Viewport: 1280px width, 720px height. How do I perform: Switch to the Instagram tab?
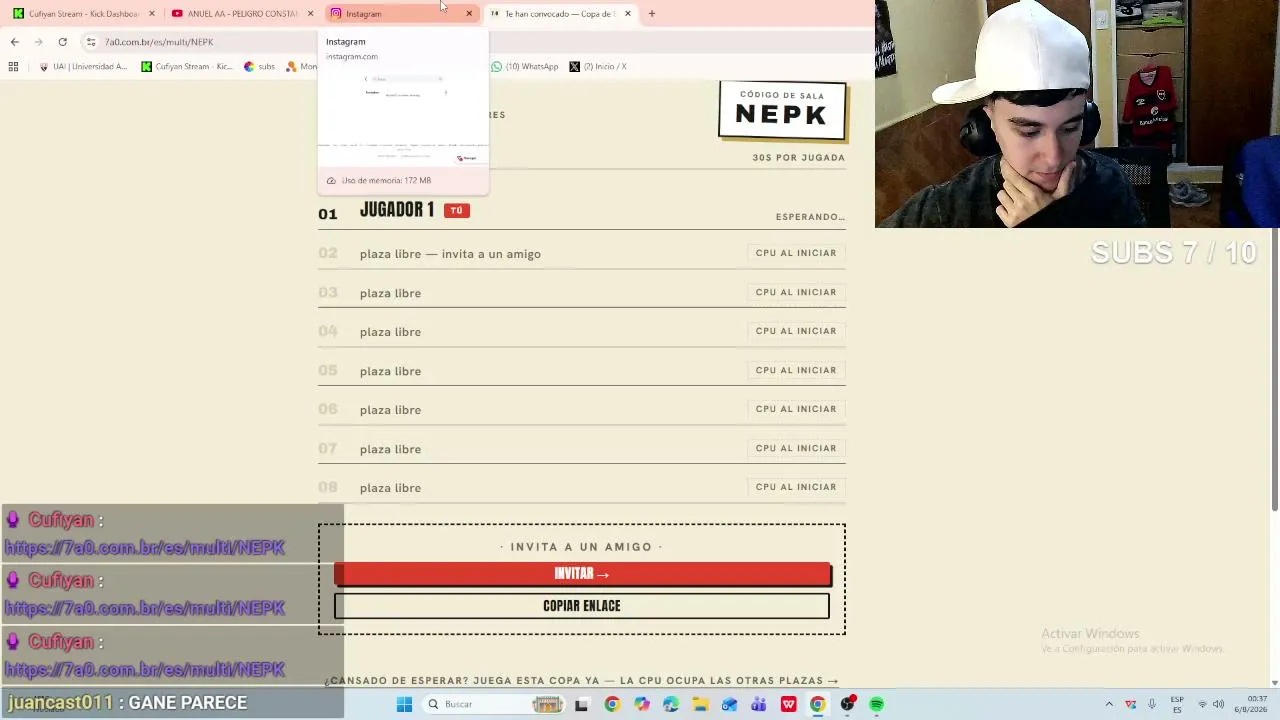tap(400, 14)
